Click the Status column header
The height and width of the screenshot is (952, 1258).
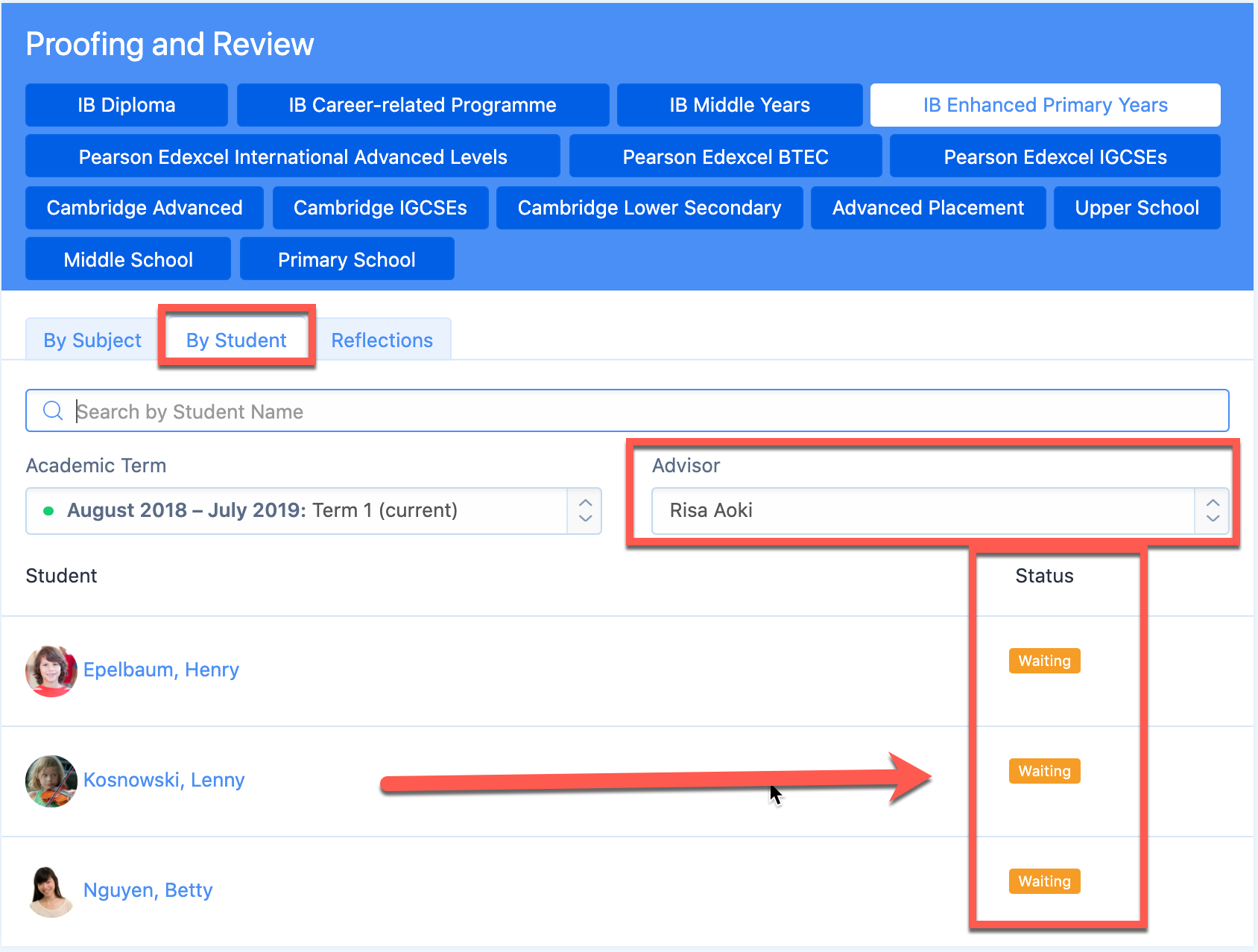tap(1044, 576)
